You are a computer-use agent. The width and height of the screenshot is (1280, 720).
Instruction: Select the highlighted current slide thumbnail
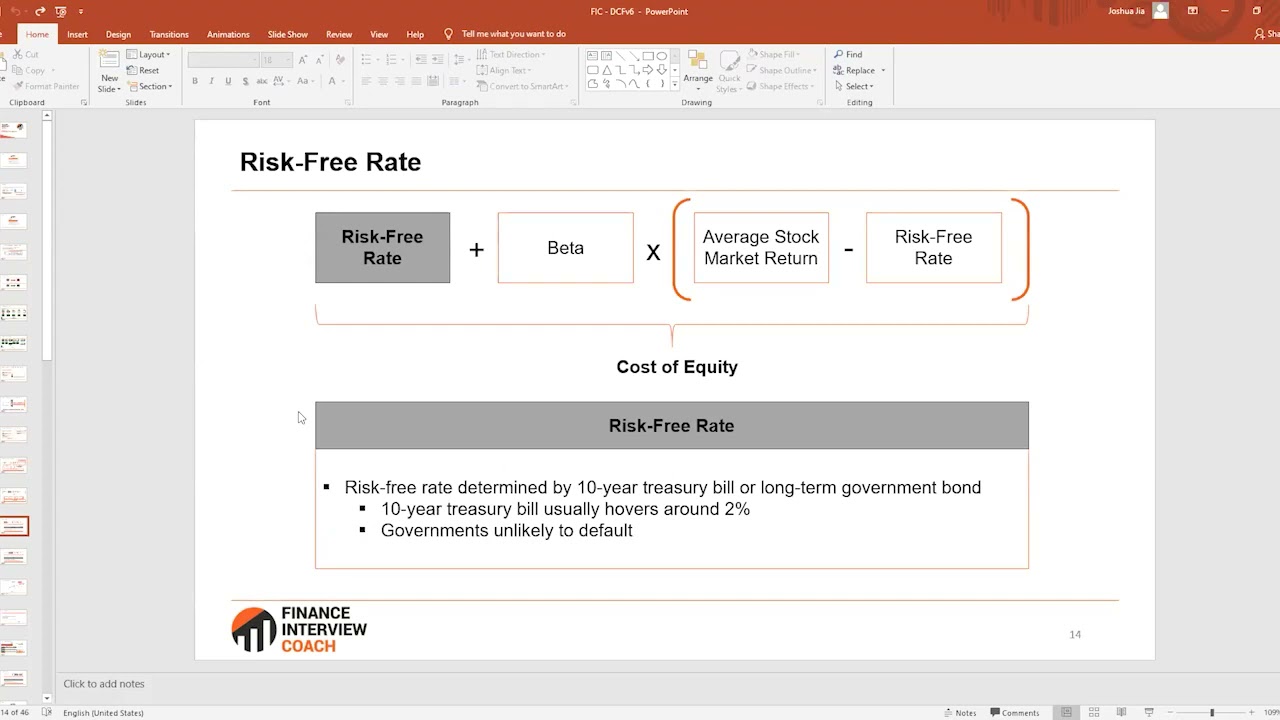(x=14, y=526)
